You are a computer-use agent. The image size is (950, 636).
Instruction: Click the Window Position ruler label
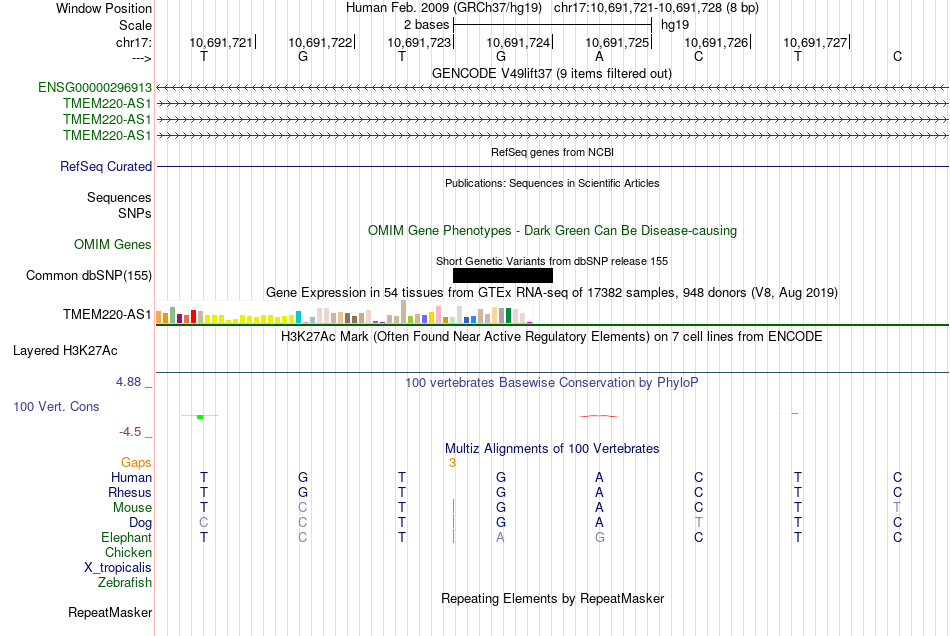tap(104, 8)
